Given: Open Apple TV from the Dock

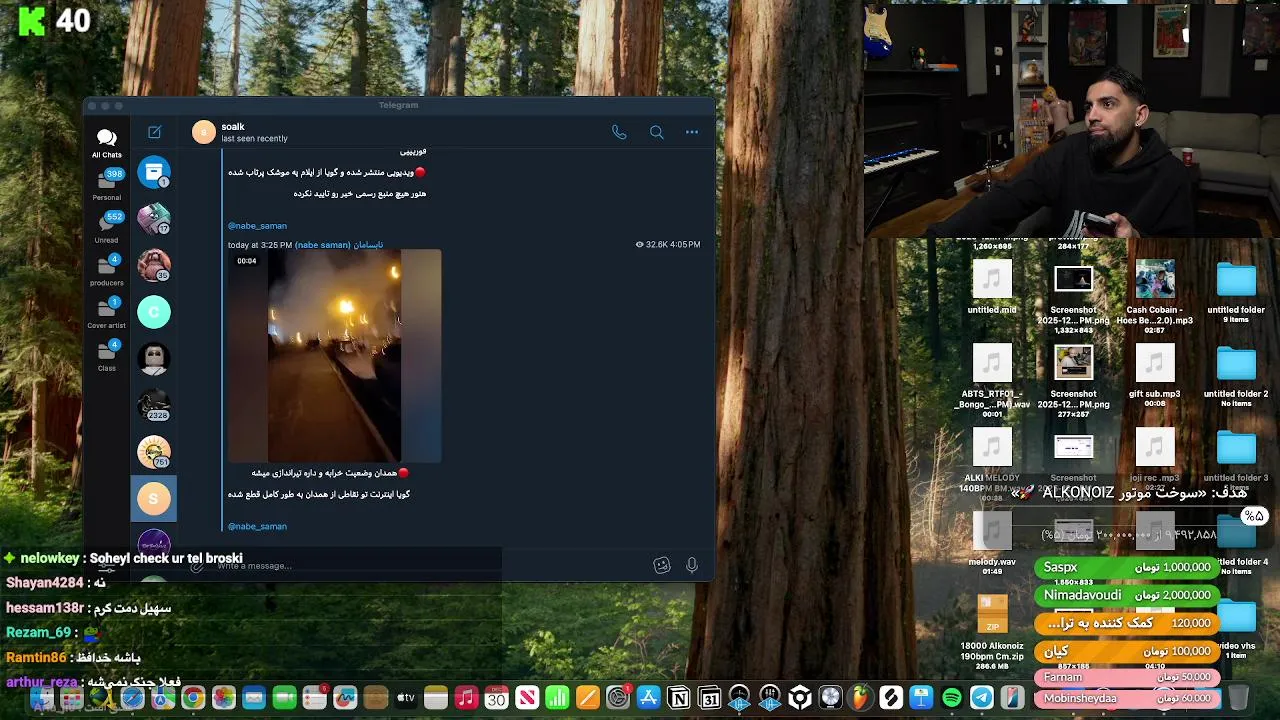Looking at the screenshot, I should (405, 698).
